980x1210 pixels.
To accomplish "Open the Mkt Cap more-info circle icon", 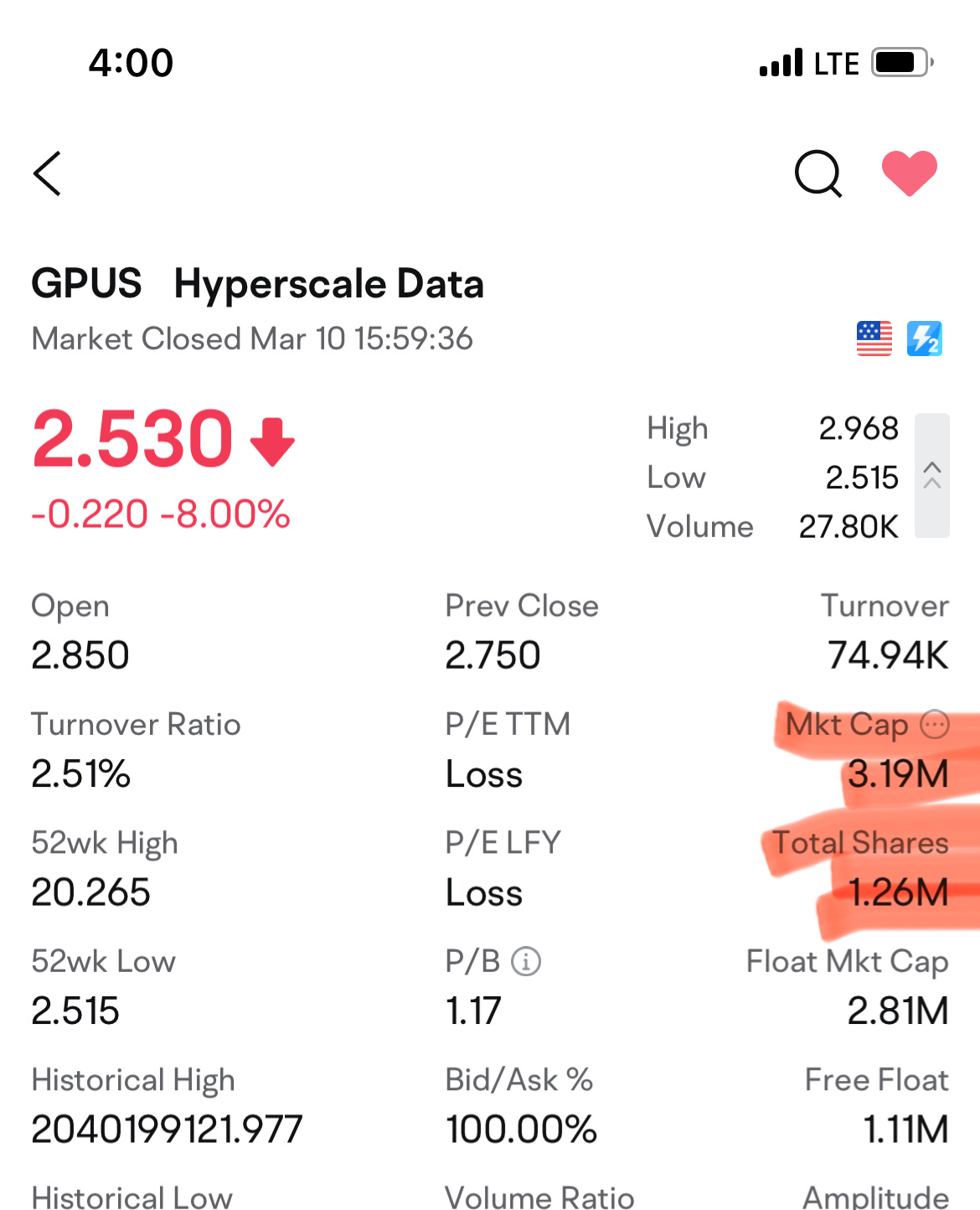I will [x=935, y=724].
